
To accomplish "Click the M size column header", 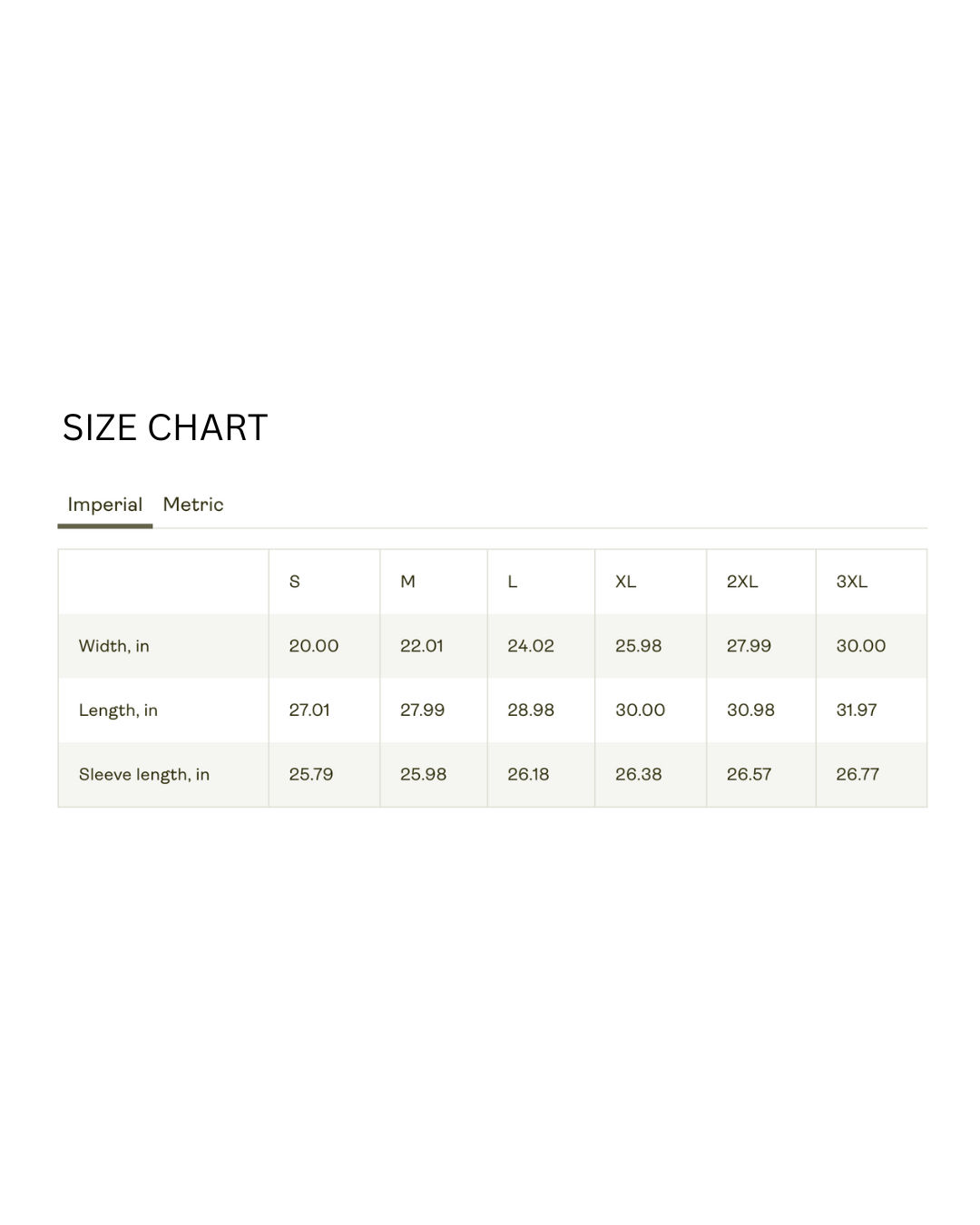I will tap(408, 582).
